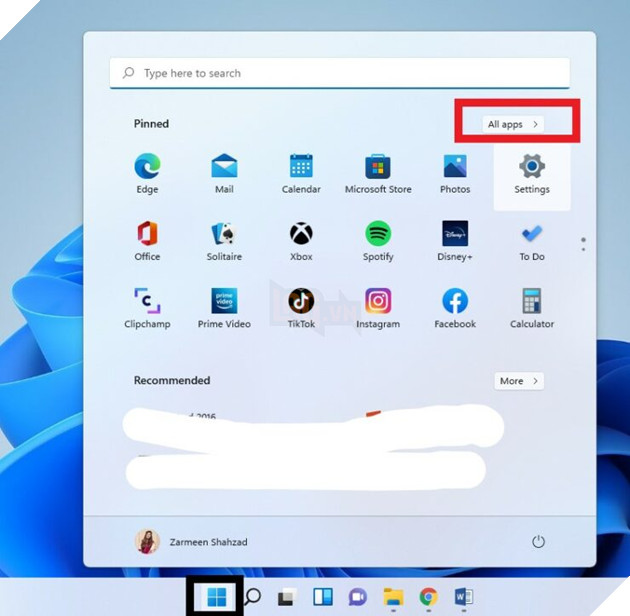Open the Chat taskbar icon
630x616 pixels.
click(x=358, y=597)
